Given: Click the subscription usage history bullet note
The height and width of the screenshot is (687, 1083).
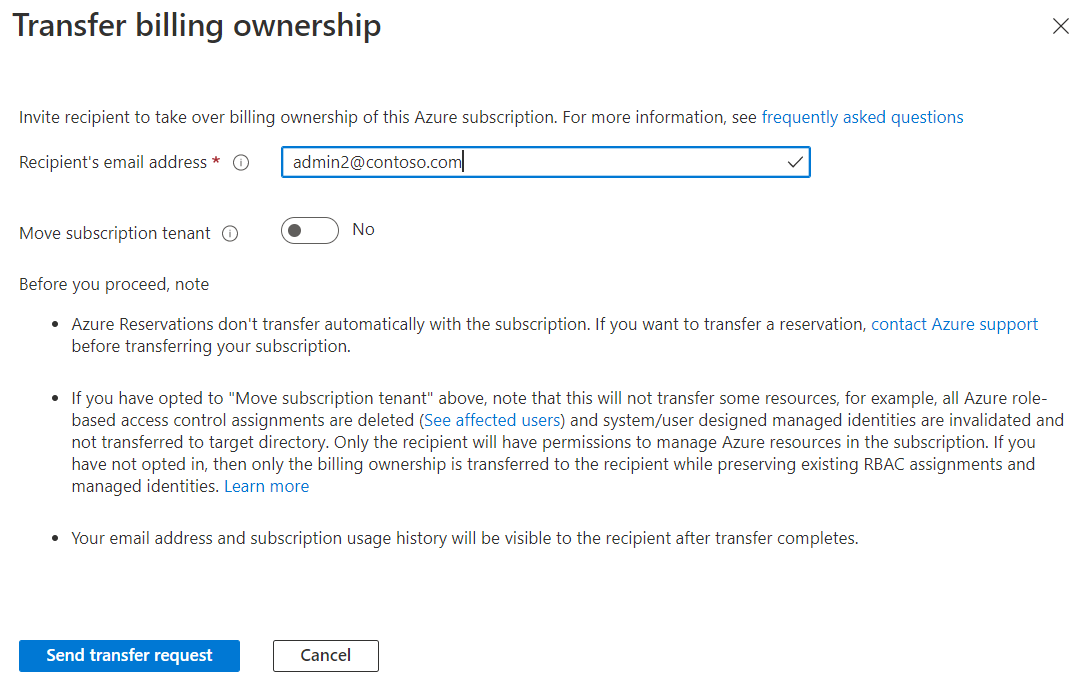Looking at the screenshot, I should (x=464, y=538).
